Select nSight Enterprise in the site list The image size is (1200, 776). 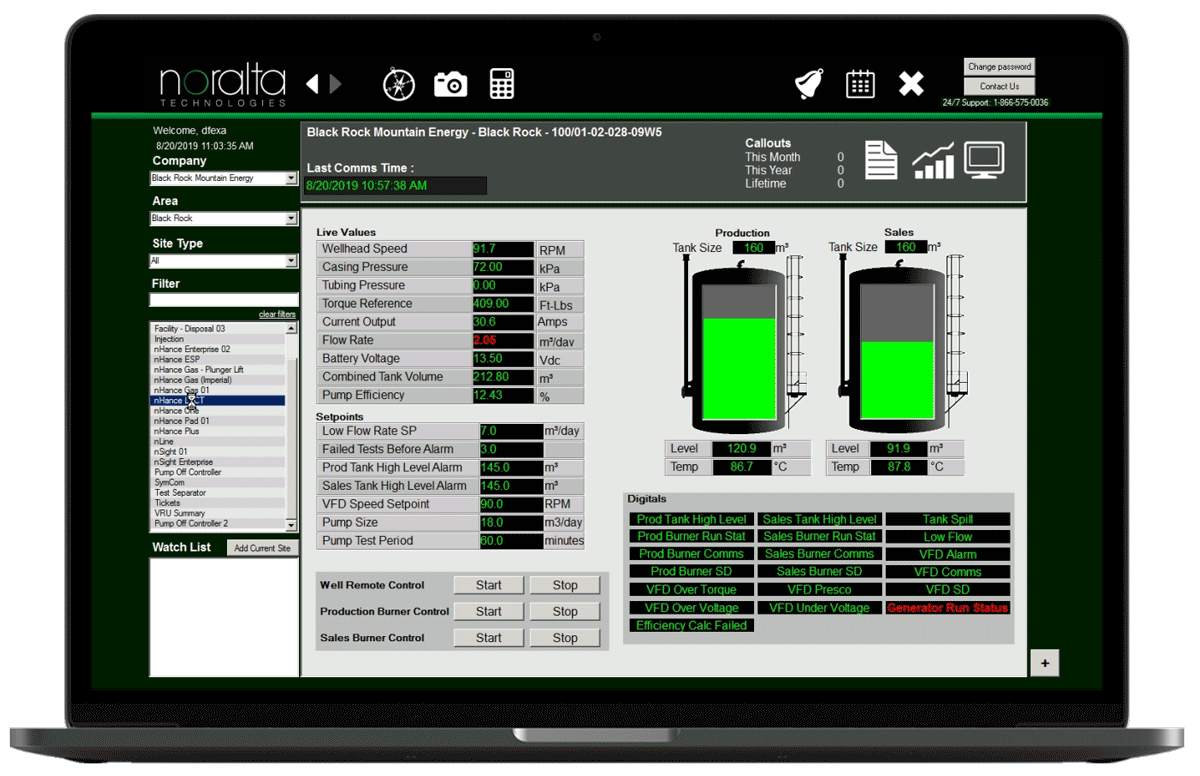pos(218,462)
